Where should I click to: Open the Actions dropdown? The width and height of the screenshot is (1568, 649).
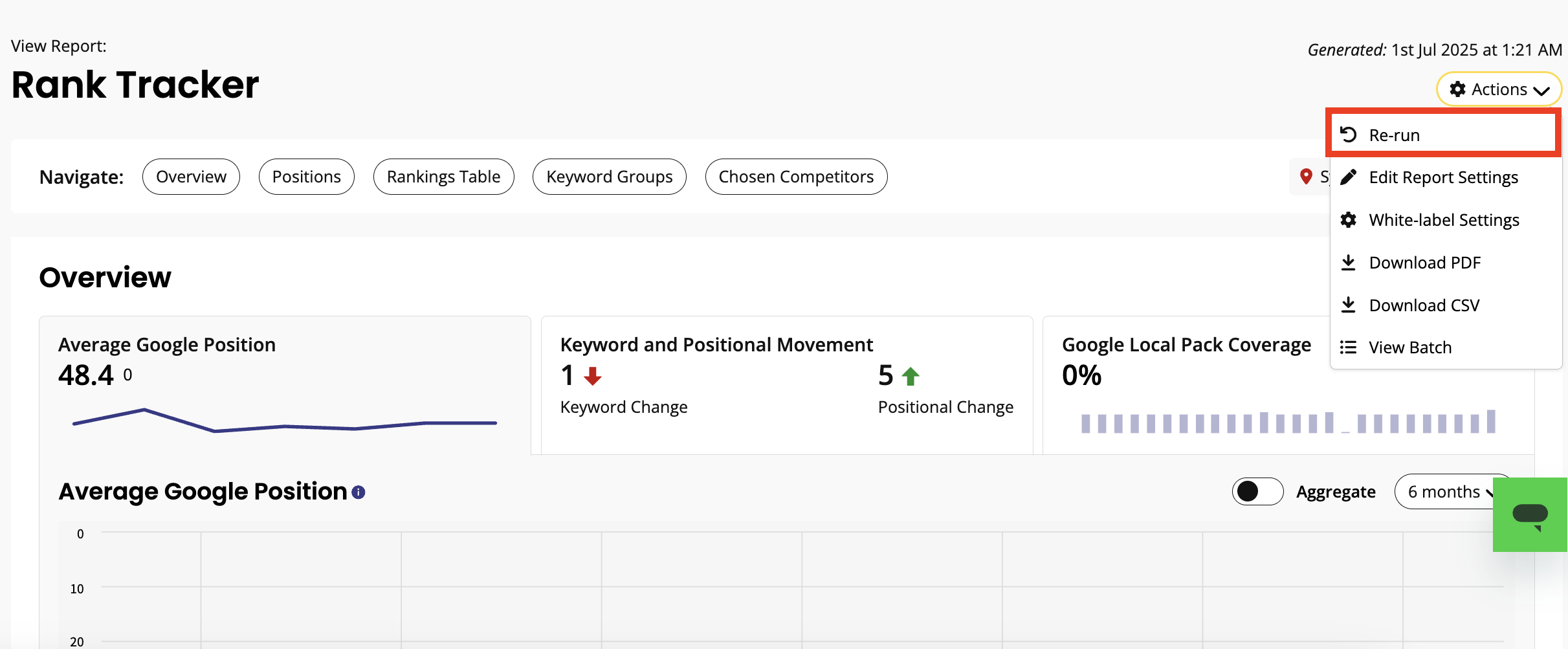coord(1498,89)
